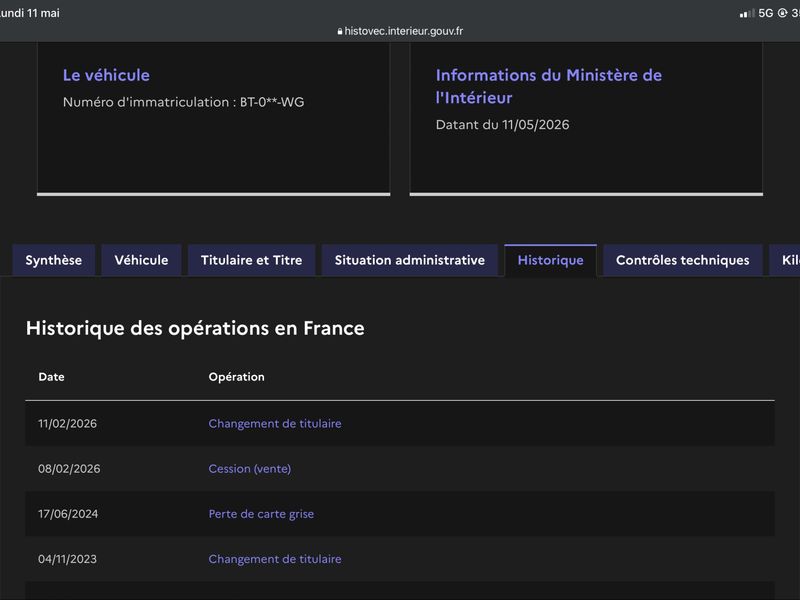The image size is (800, 600).
Task: Select the Situation administrative tab
Action: (x=410, y=260)
